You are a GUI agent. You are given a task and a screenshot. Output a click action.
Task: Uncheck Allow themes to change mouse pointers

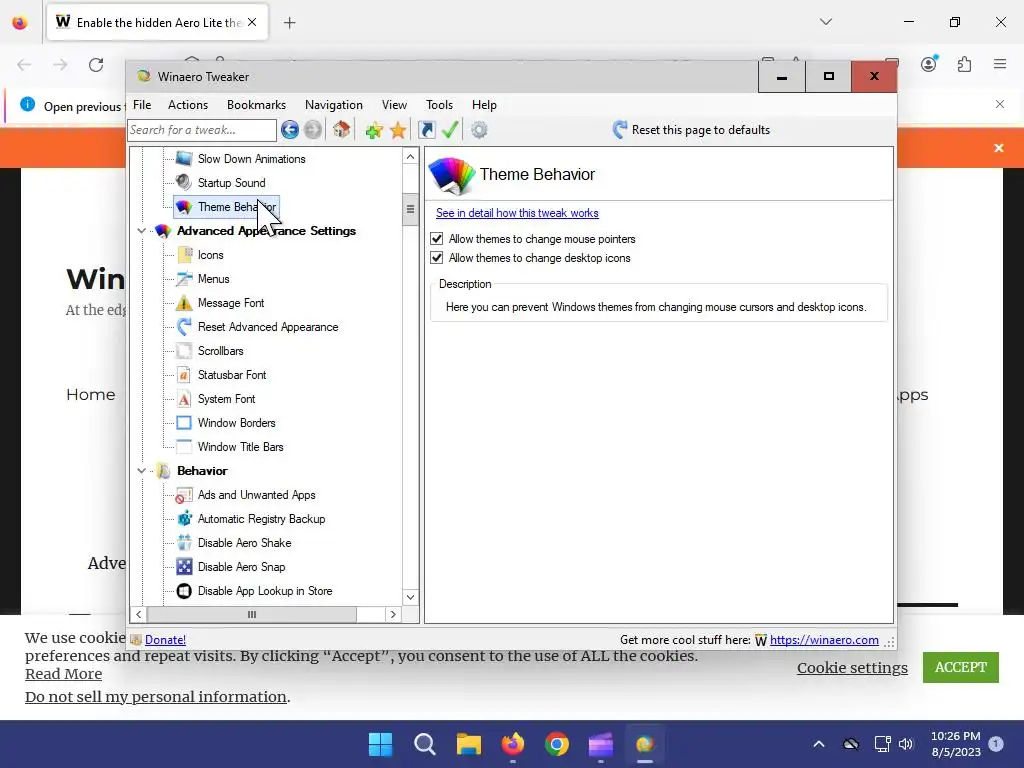pyautogui.click(x=437, y=239)
